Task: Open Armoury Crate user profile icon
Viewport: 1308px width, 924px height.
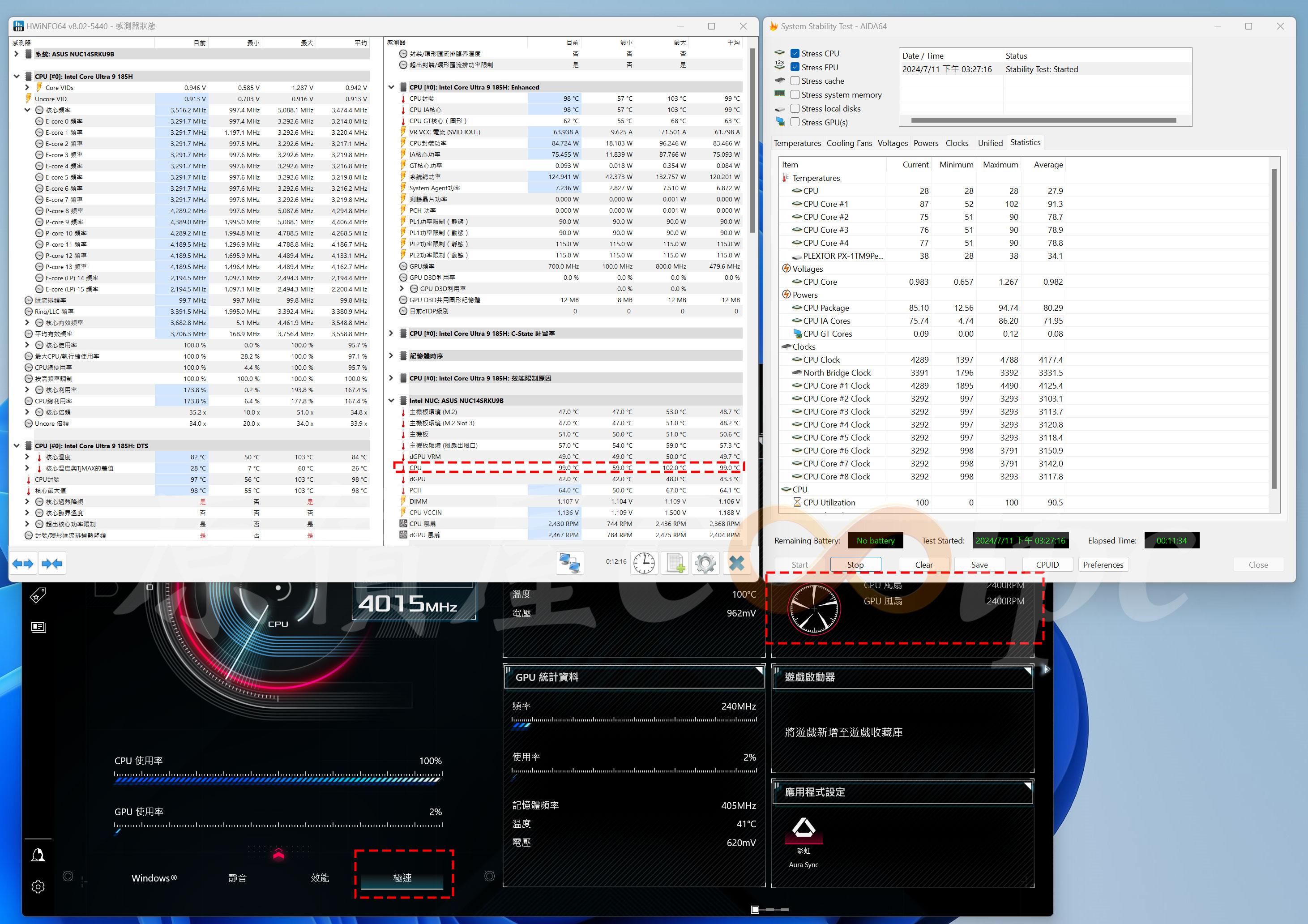Action: (x=38, y=855)
